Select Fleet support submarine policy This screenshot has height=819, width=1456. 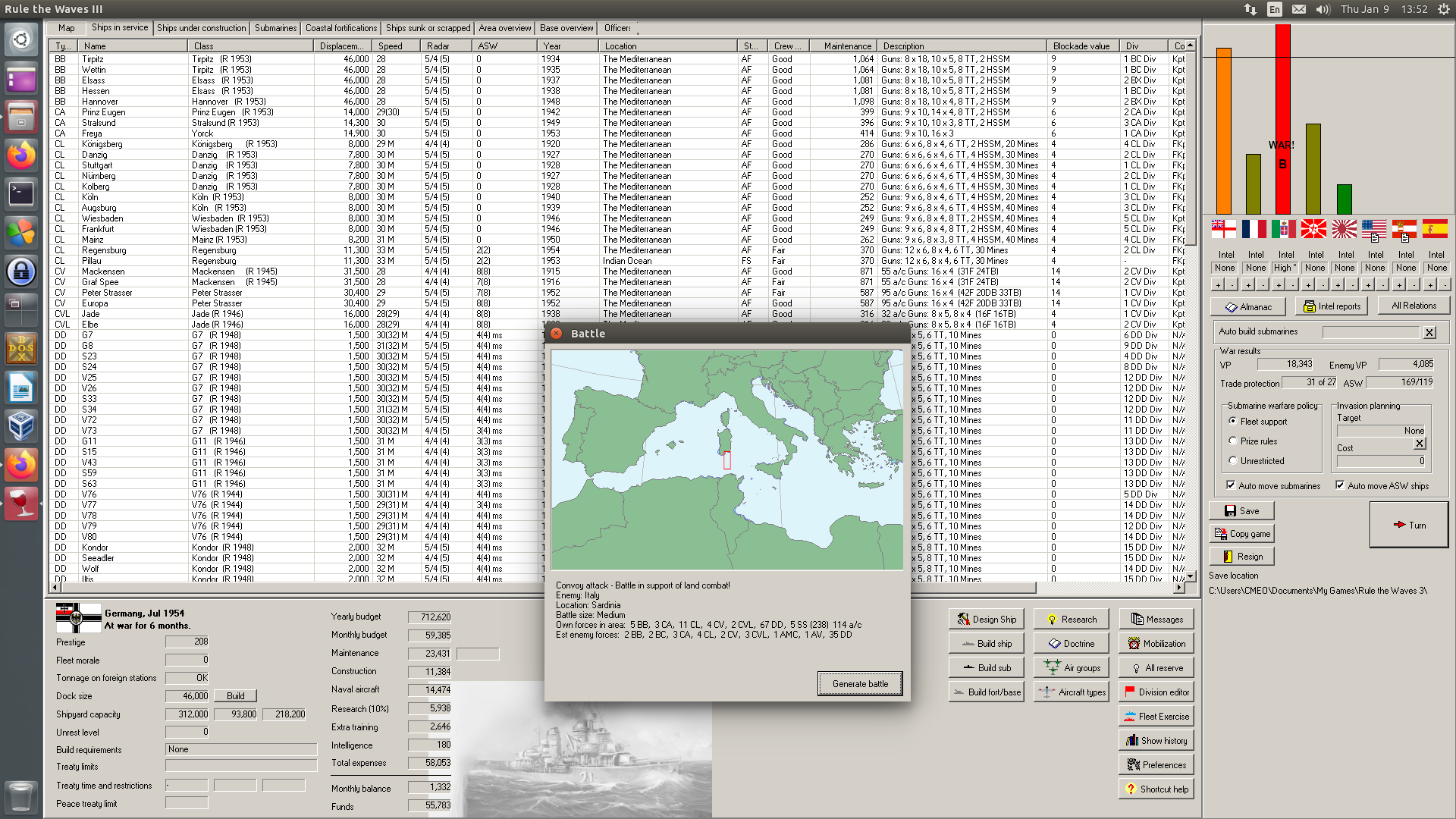1233,421
